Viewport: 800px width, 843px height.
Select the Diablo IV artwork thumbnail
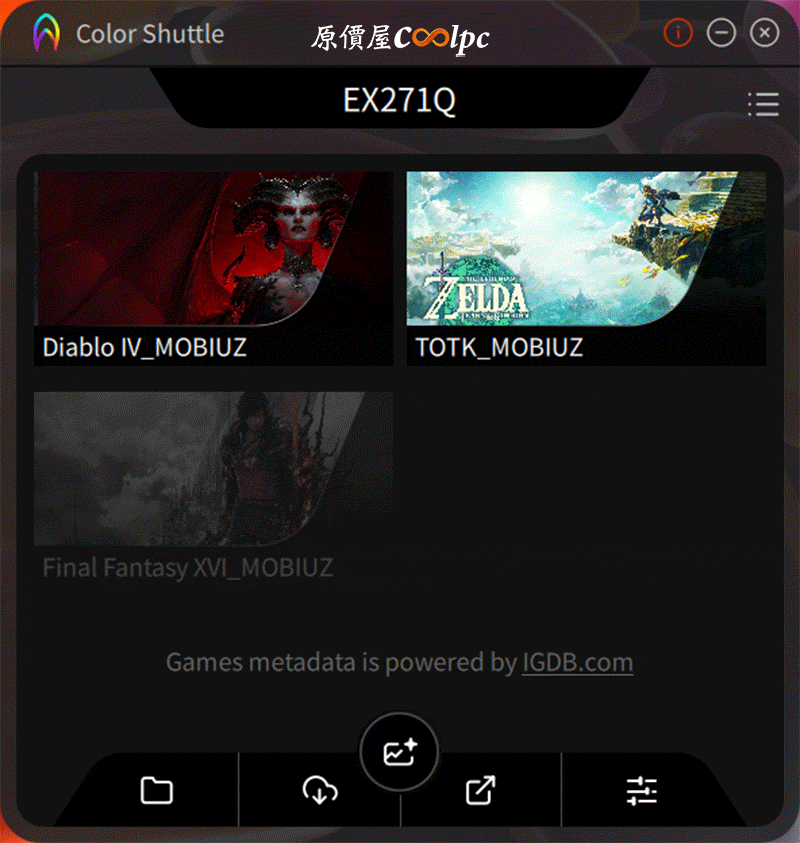click(x=213, y=248)
